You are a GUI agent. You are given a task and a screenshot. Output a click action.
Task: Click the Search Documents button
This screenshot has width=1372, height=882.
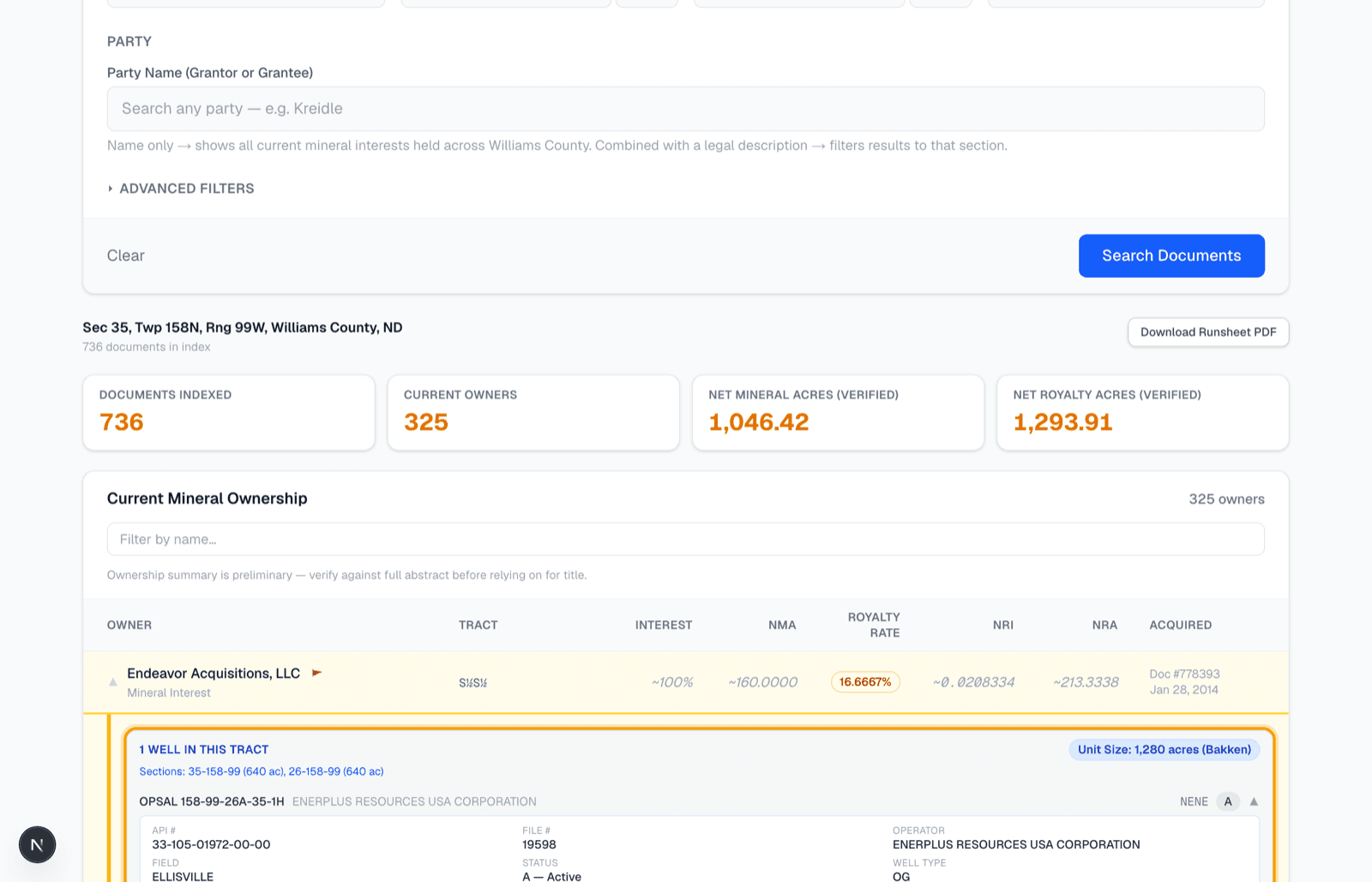[1171, 256]
